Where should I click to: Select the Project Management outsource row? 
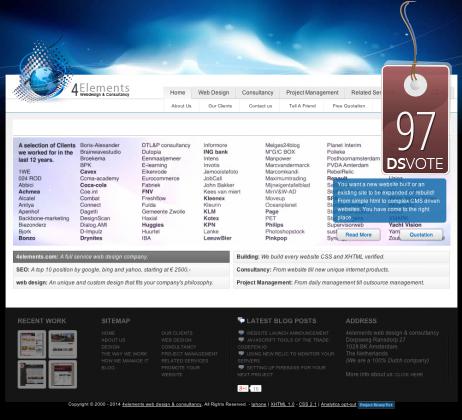[341, 283]
